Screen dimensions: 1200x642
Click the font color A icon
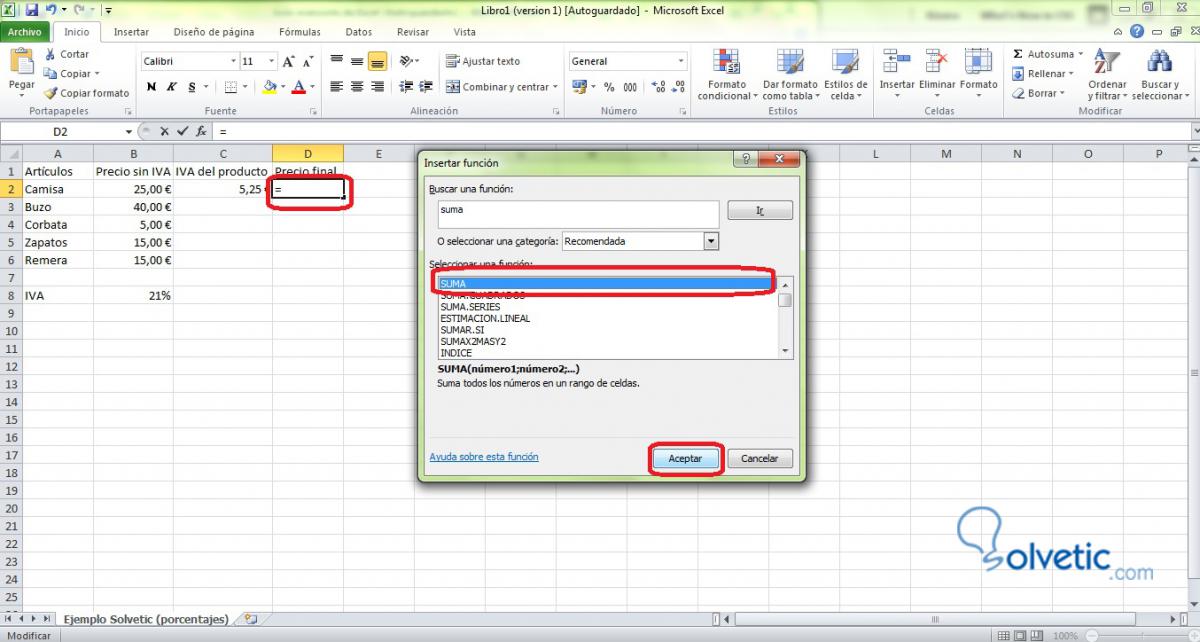click(x=298, y=87)
